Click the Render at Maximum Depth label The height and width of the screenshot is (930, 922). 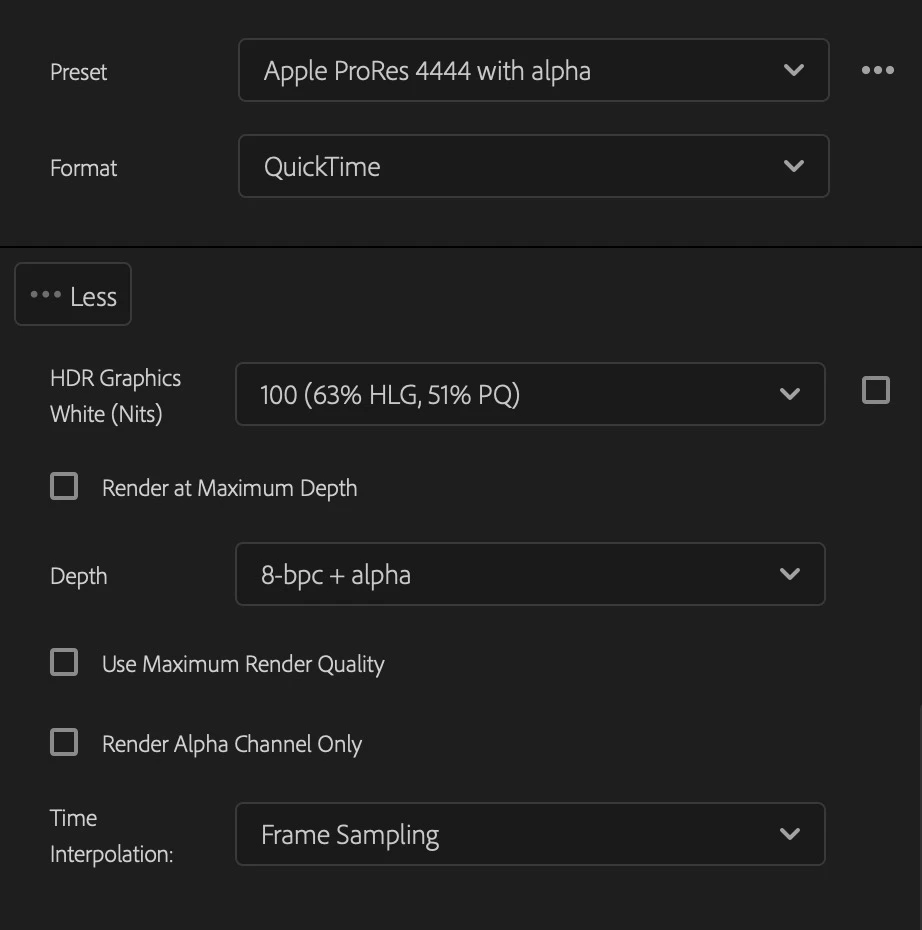point(229,488)
